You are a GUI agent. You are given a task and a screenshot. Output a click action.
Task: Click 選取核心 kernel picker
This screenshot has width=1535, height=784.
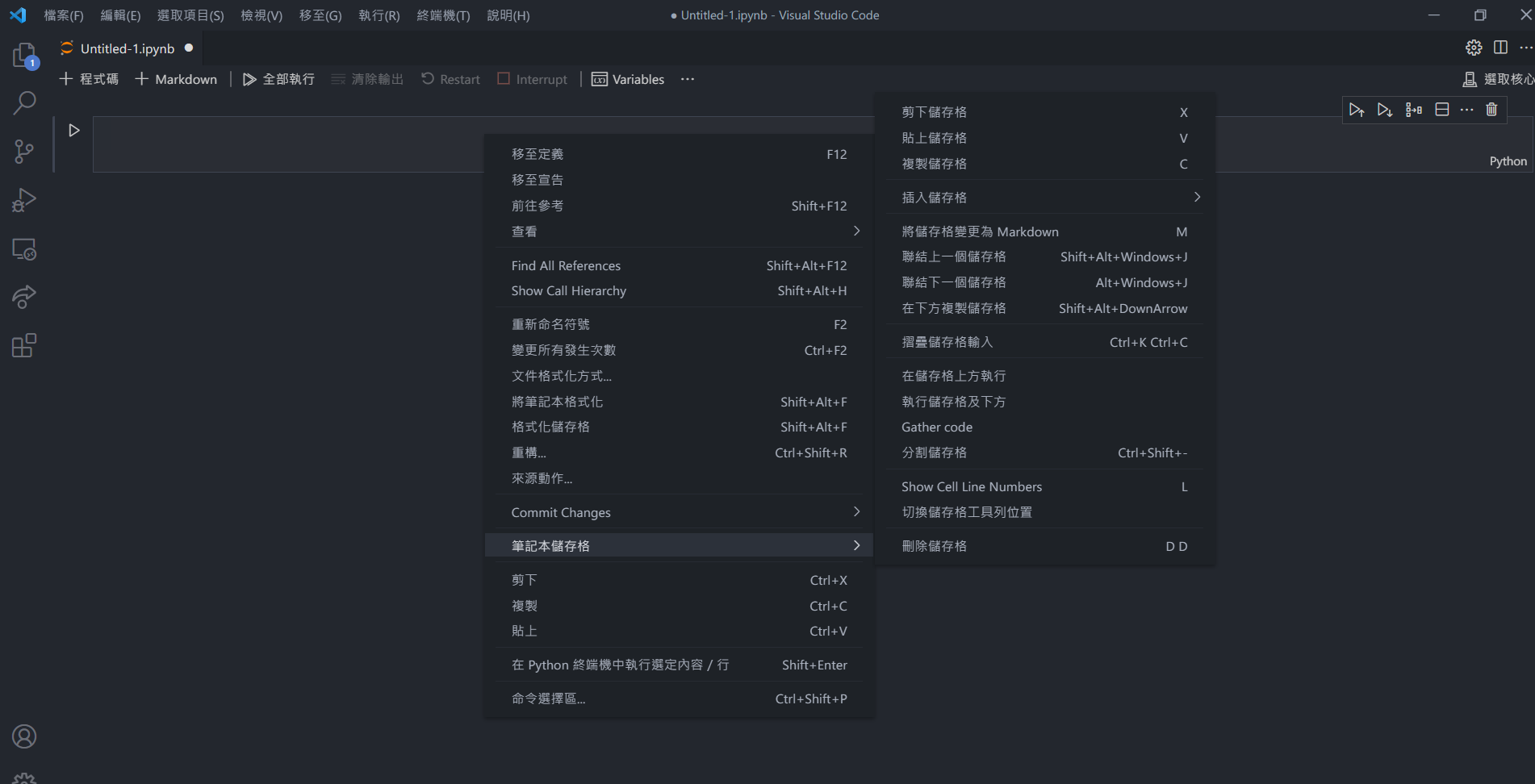pyautogui.click(x=1498, y=79)
